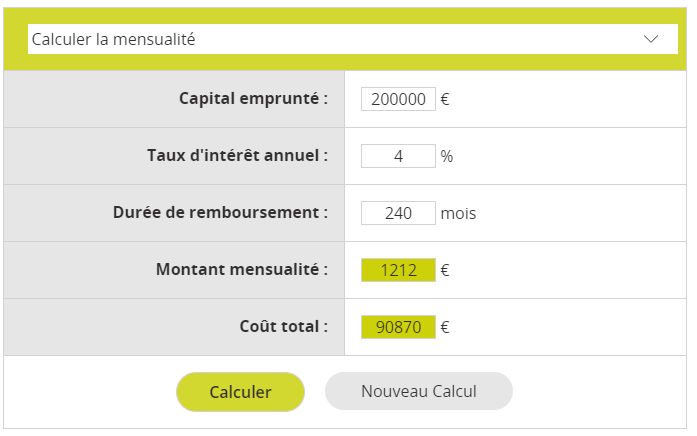Click the "Taux d'intérêt annuel :" label

[x=237, y=155]
